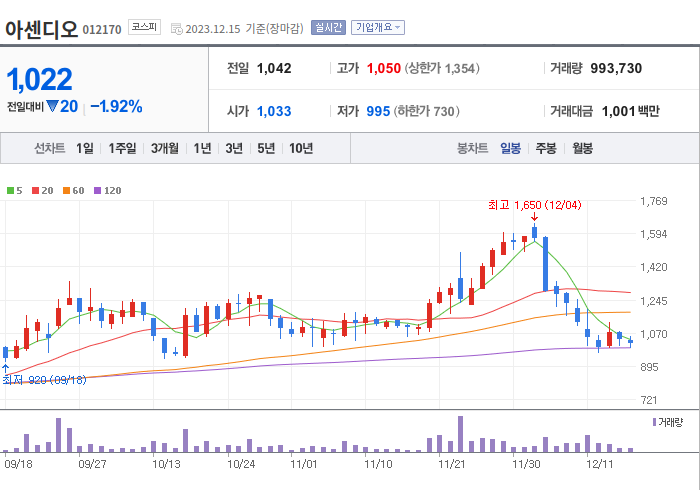Click the 고가 value 1,050
700x490 pixels.
coord(383,68)
